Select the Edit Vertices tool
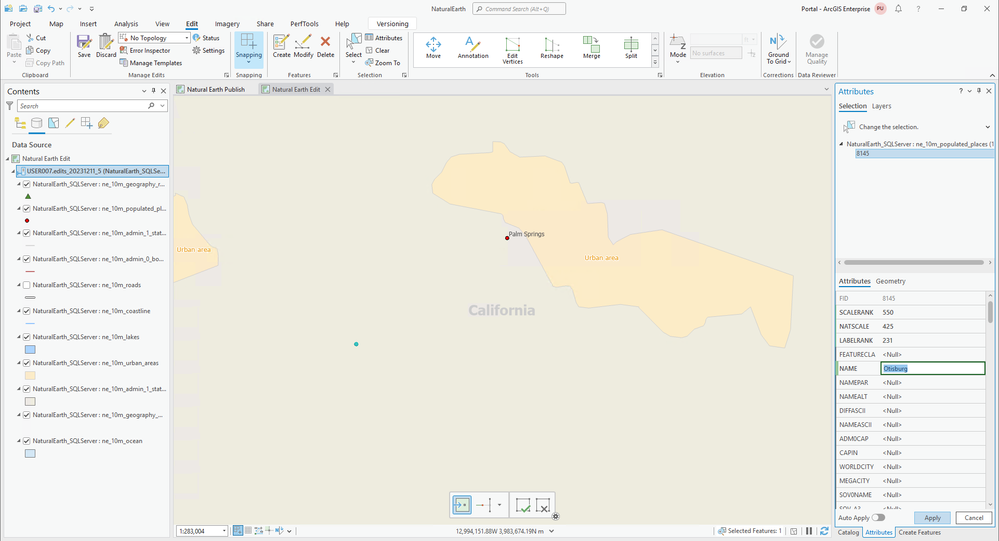Screen dimensions: 999x541 point(512,50)
